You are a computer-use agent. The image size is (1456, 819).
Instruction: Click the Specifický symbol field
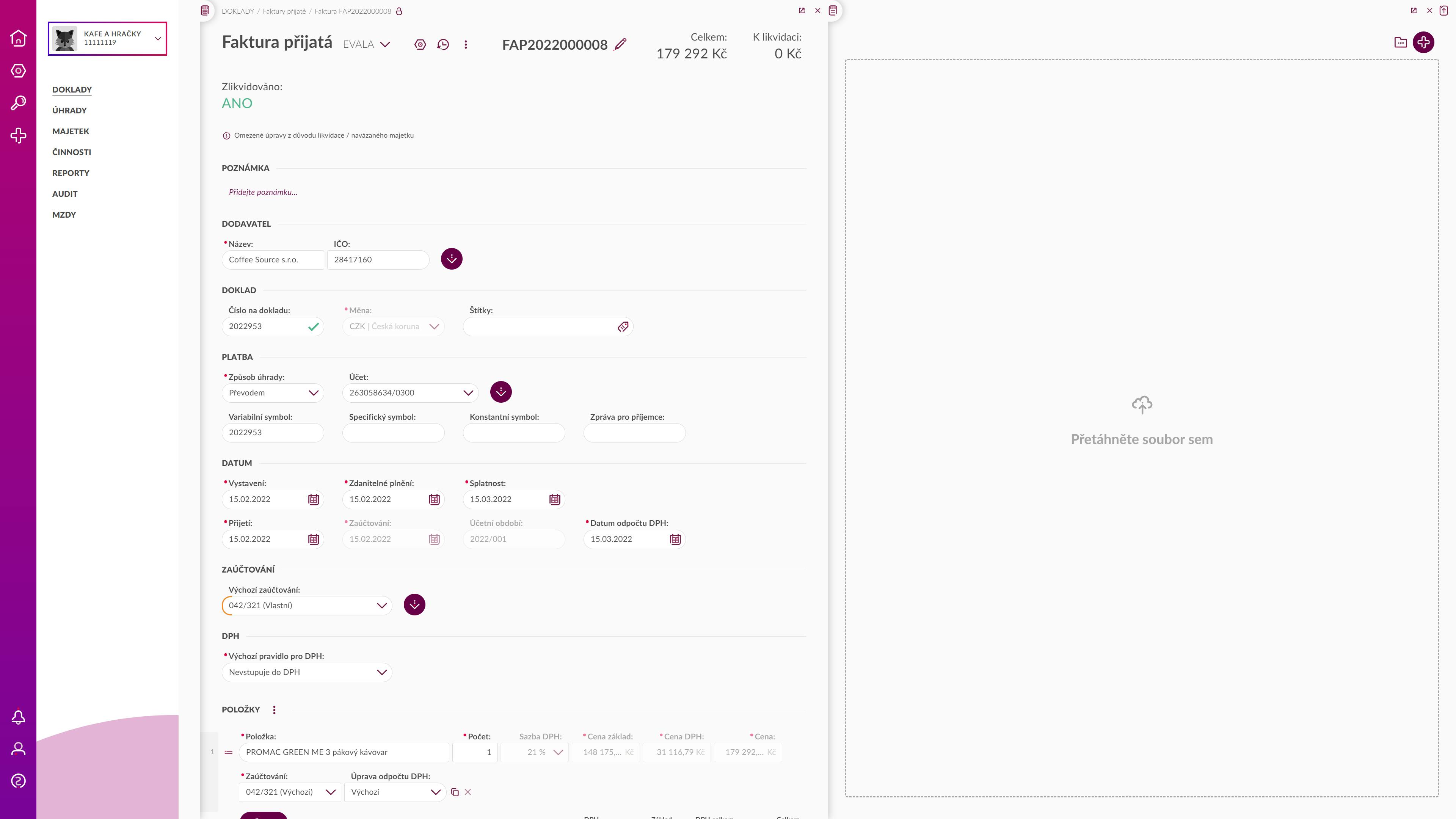[394, 433]
